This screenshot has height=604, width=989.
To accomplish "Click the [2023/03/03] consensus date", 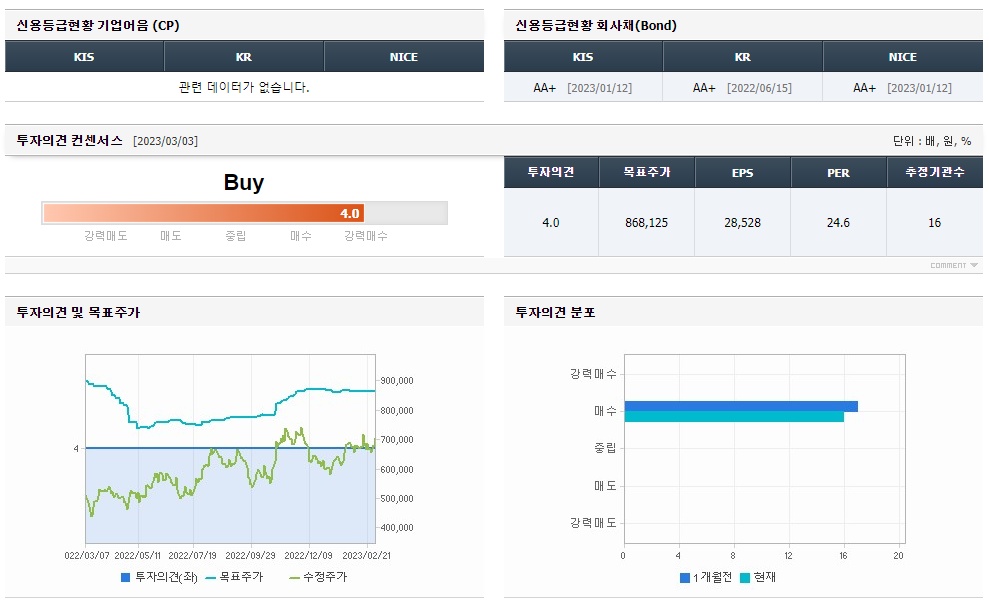I will [x=165, y=141].
